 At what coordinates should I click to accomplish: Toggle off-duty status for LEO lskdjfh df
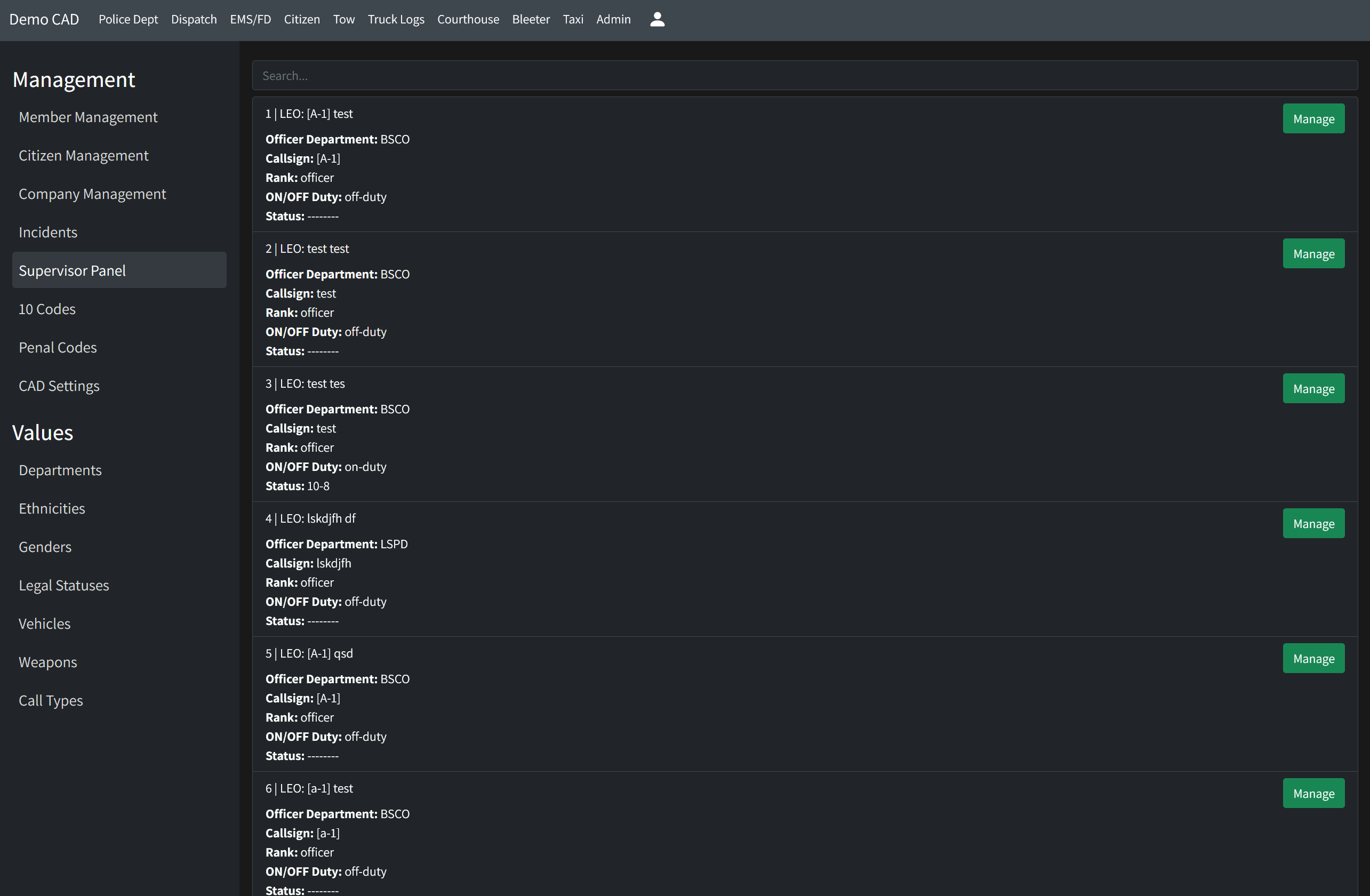pyautogui.click(x=1314, y=523)
